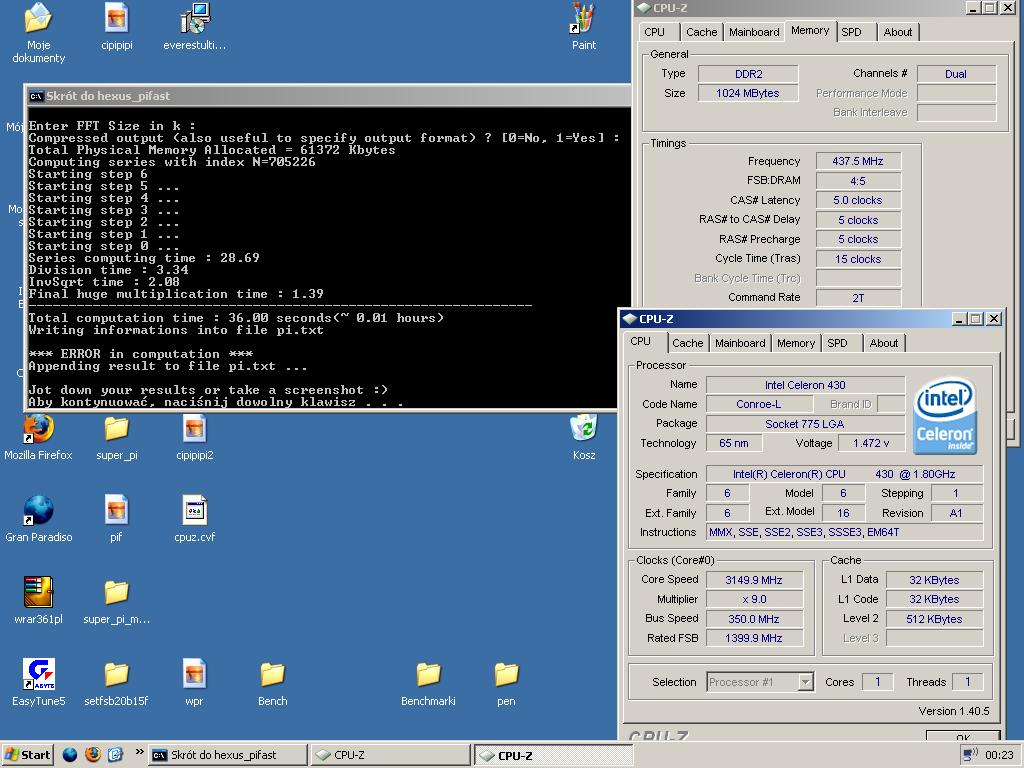Click the FSB:DRAM 4:5 value
The image size is (1024, 768).
(858, 181)
